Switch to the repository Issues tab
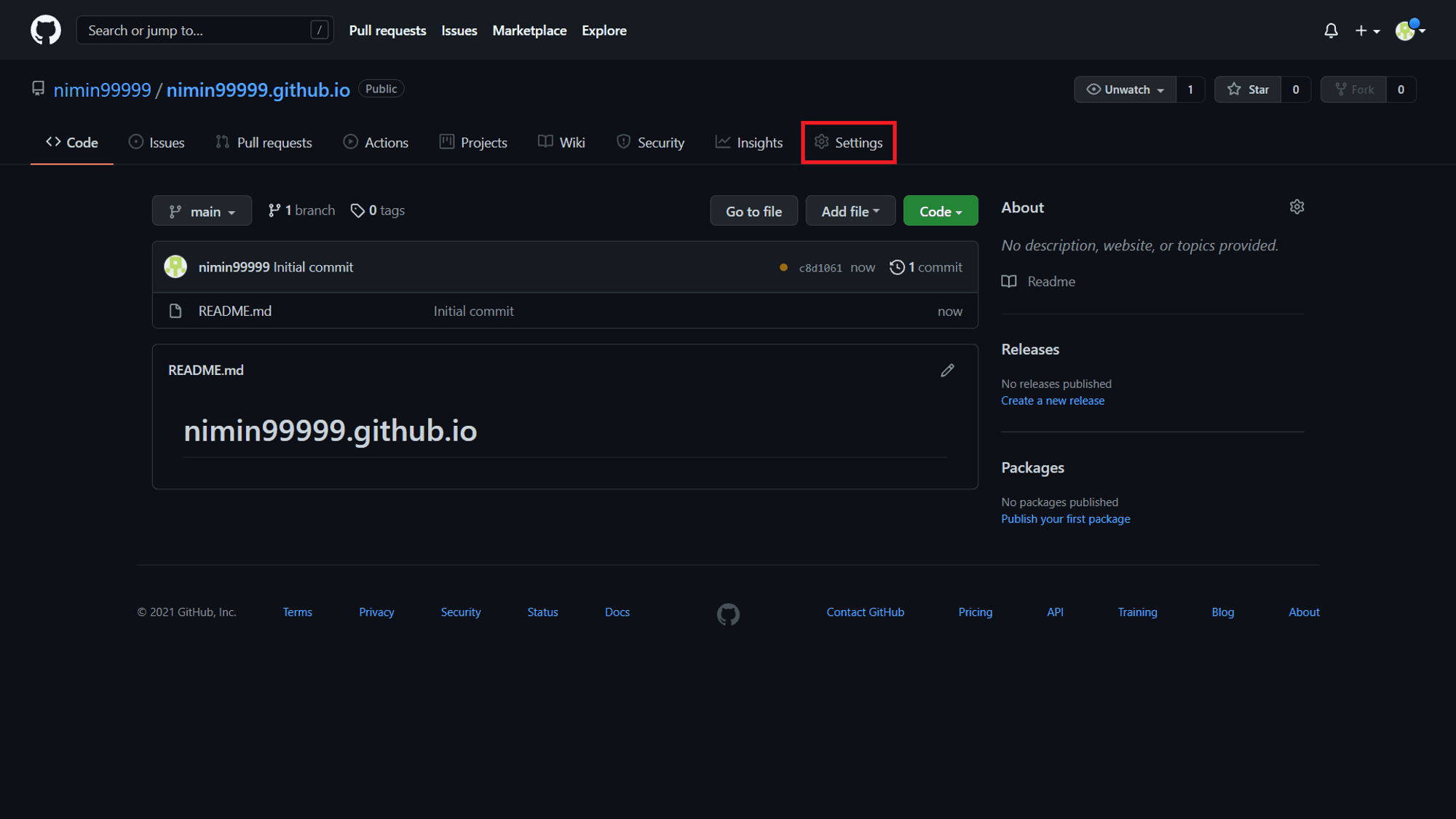Viewport: 1456px width, 819px height. tap(157, 143)
